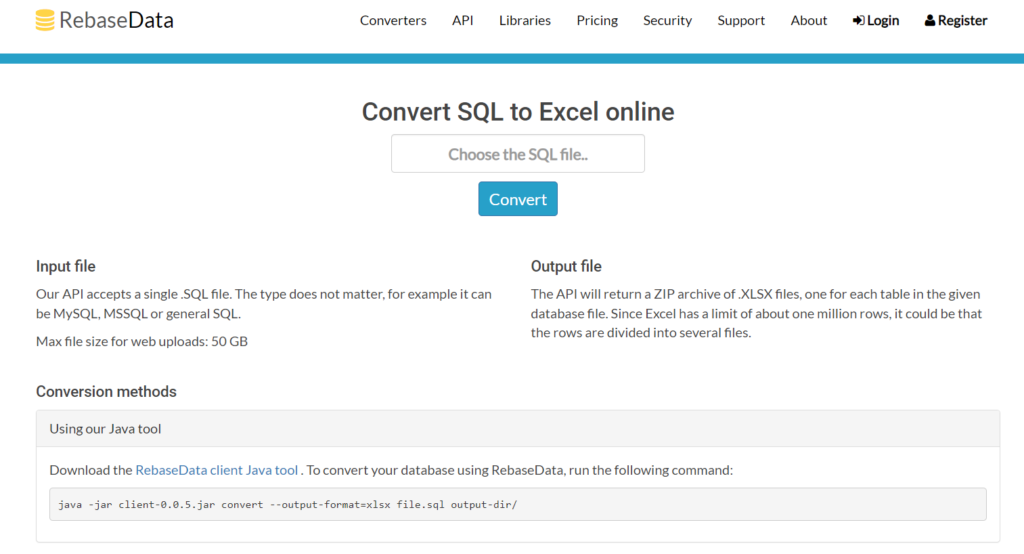Open the RebaseData client Java tool link
Screen dimensions: 1024x554
[217, 470]
